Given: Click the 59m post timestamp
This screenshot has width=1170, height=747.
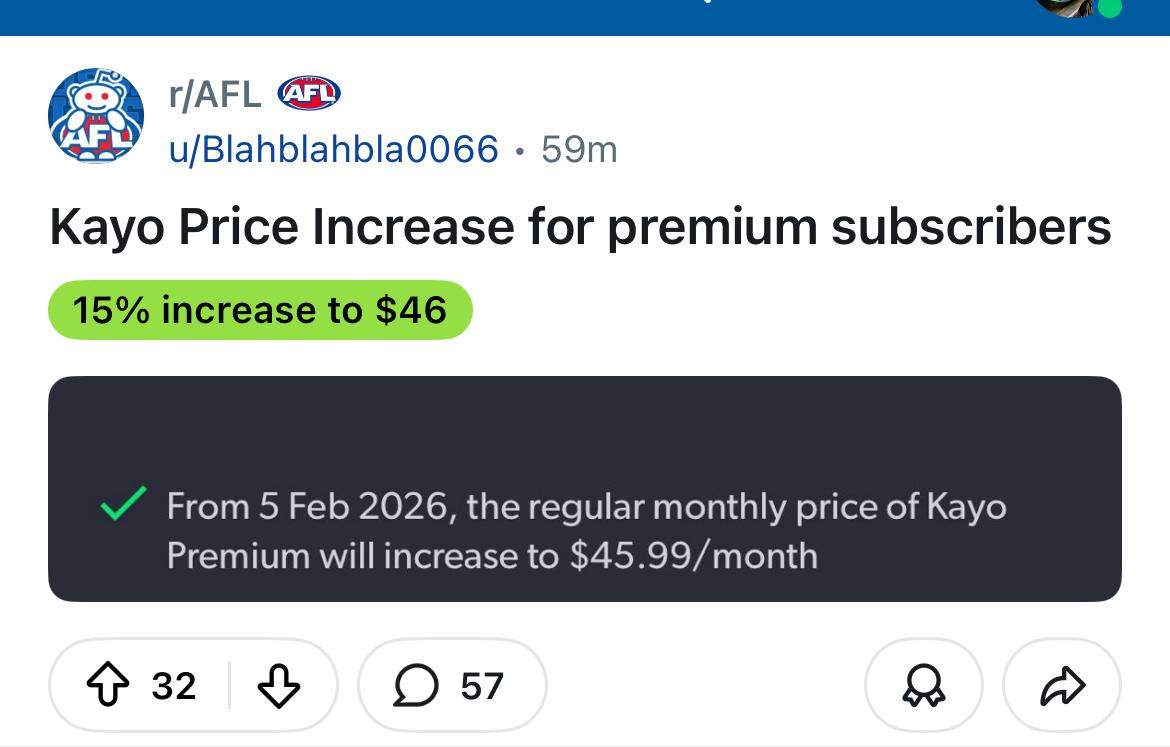Looking at the screenshot, I should 579,150.
